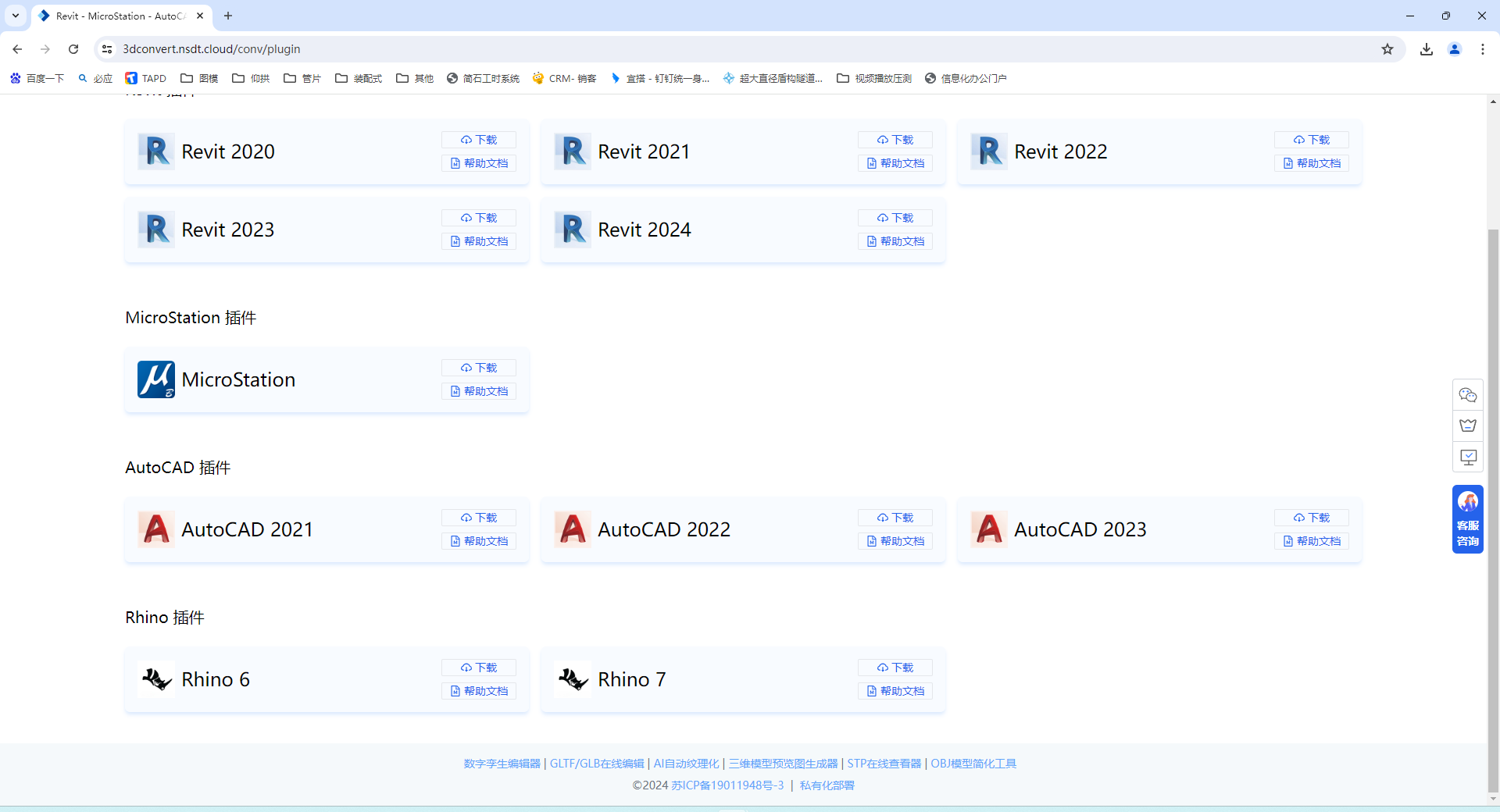Click the shopping basket icon in sidebar
The height and width of the screenshot is (812, 1500).
point(1468,426)
